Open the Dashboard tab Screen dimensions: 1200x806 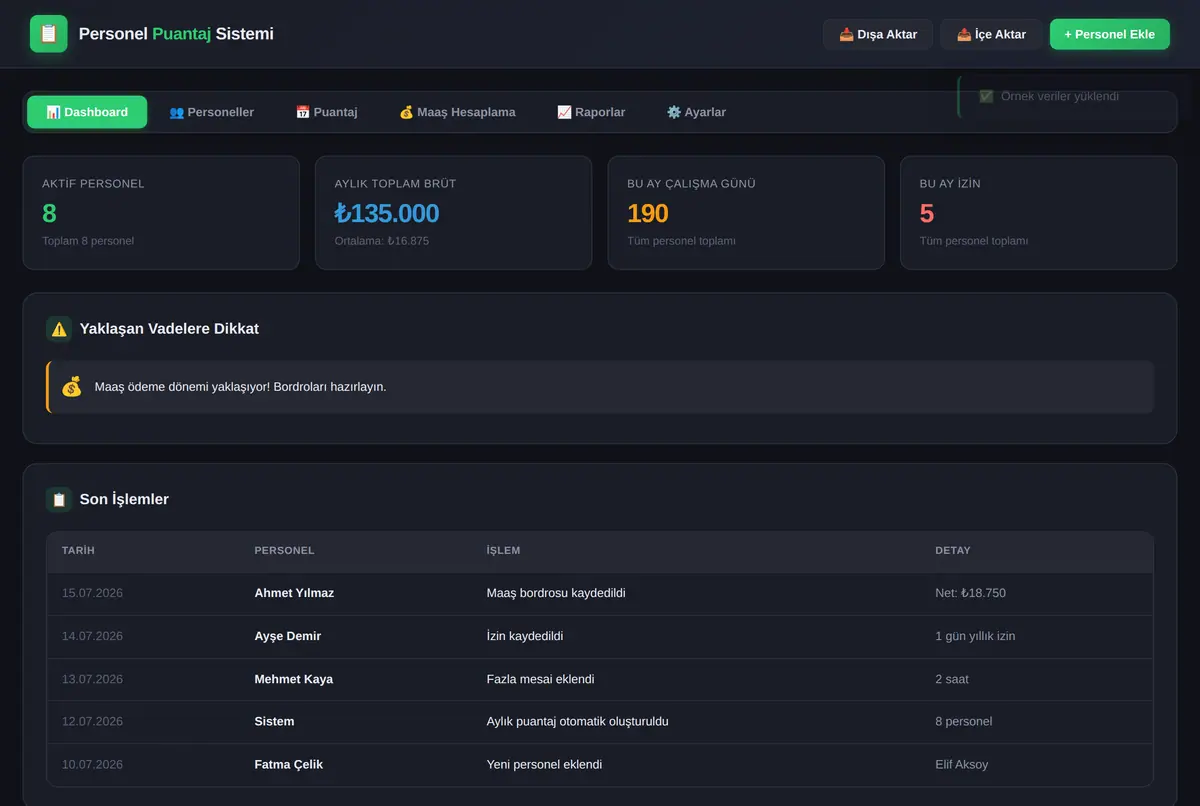point(87,112)
